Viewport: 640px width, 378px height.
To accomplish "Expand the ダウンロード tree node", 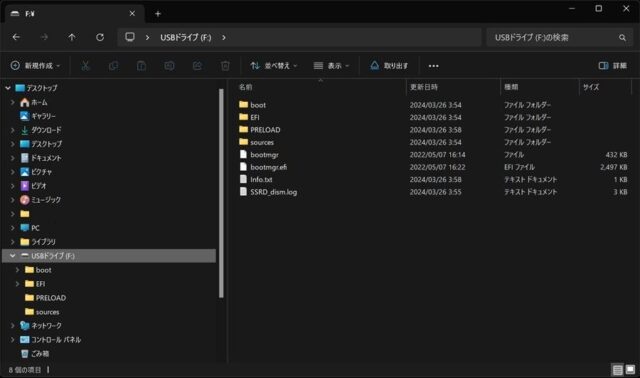I will pyautogui.click(x=13, y=130).
